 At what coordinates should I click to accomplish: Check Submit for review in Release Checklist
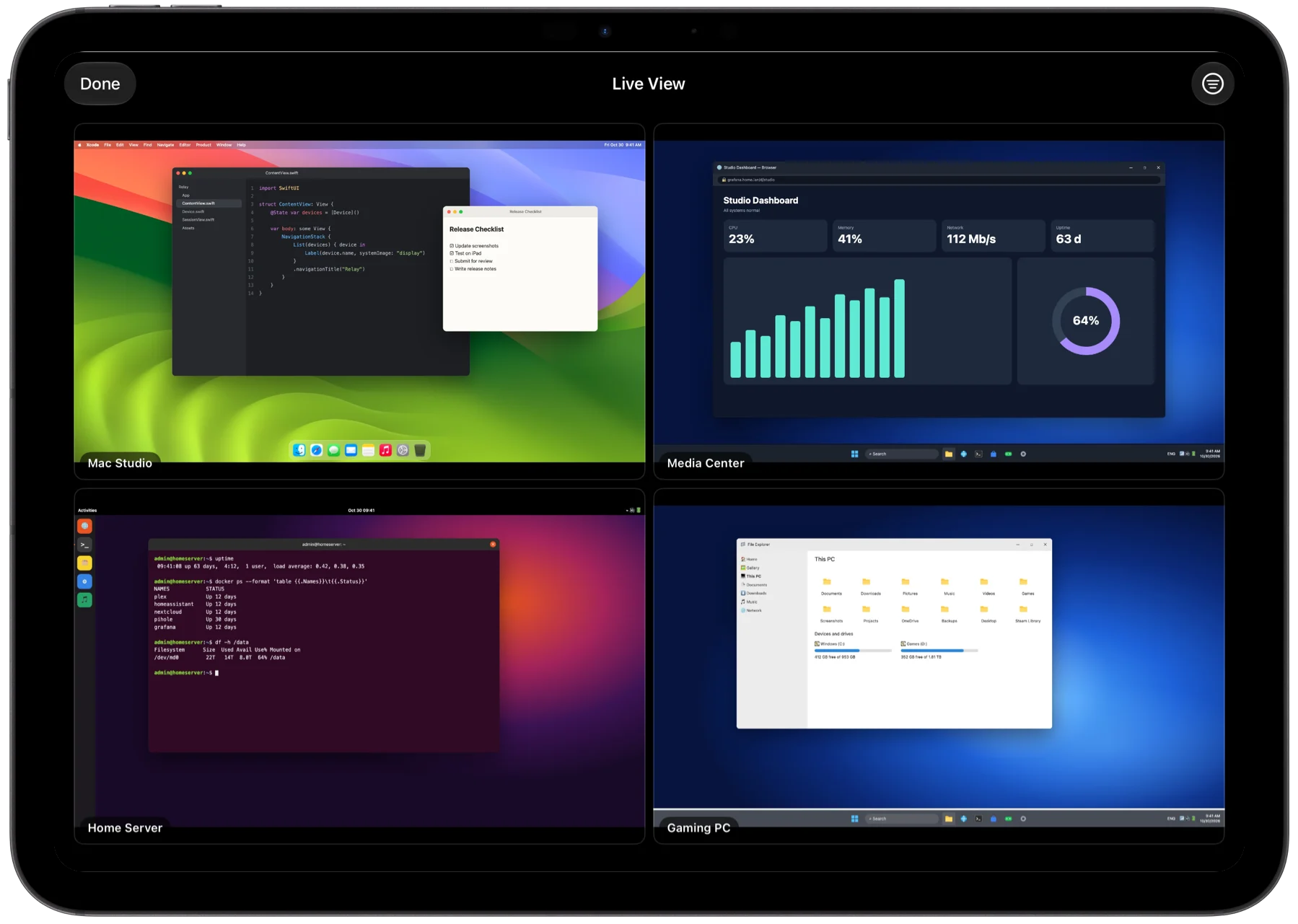[452, 261]
